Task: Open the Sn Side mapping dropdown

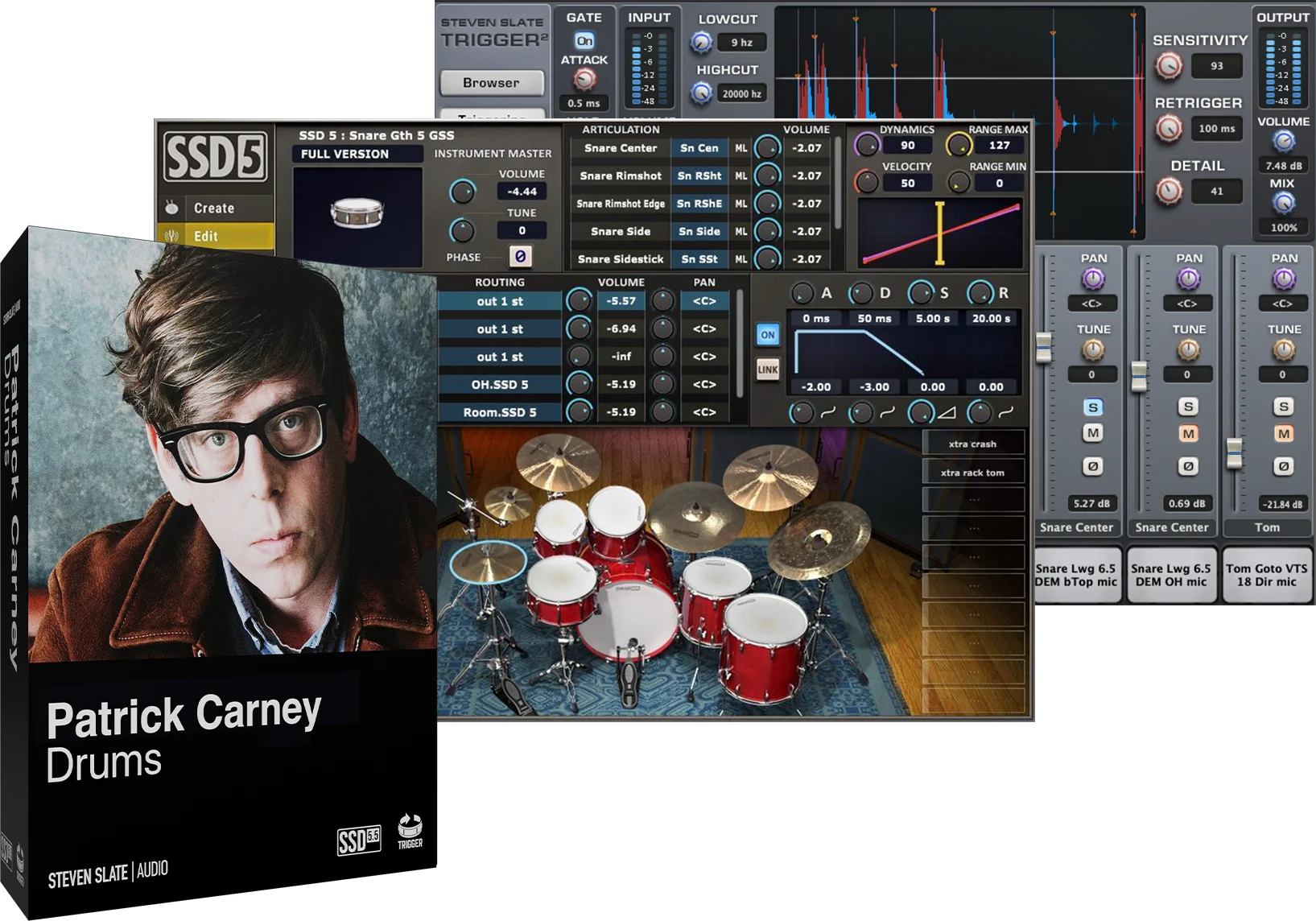Action: point(699,231)
